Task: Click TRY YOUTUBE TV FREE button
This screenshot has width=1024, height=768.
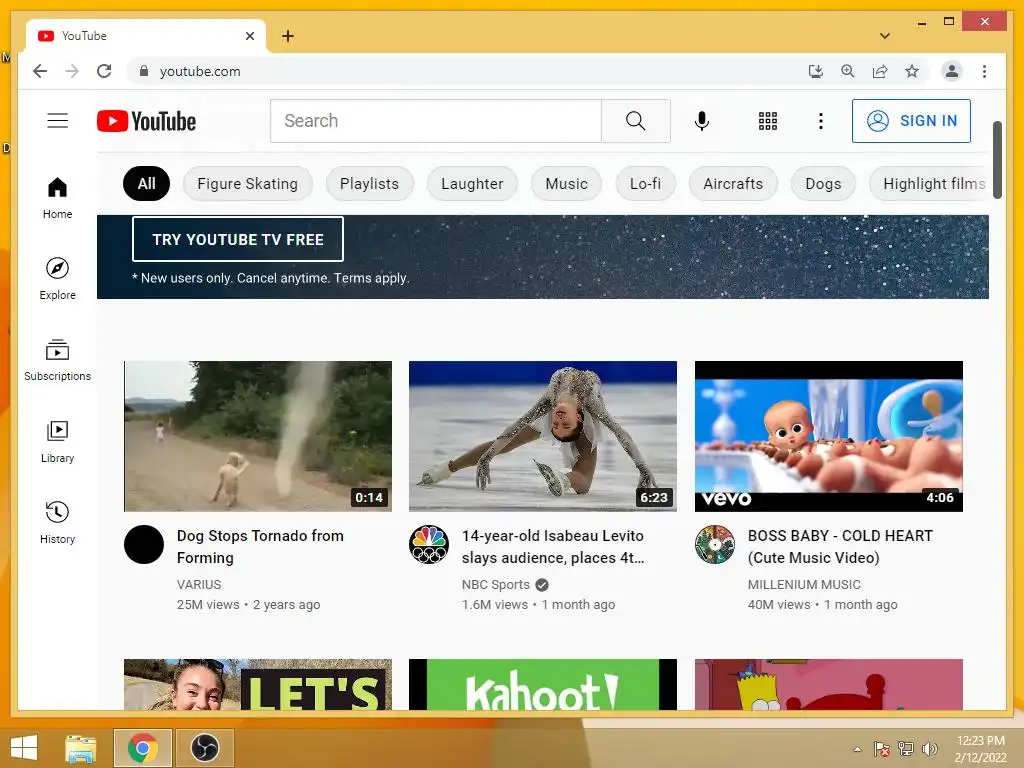Action: (238, 240)
